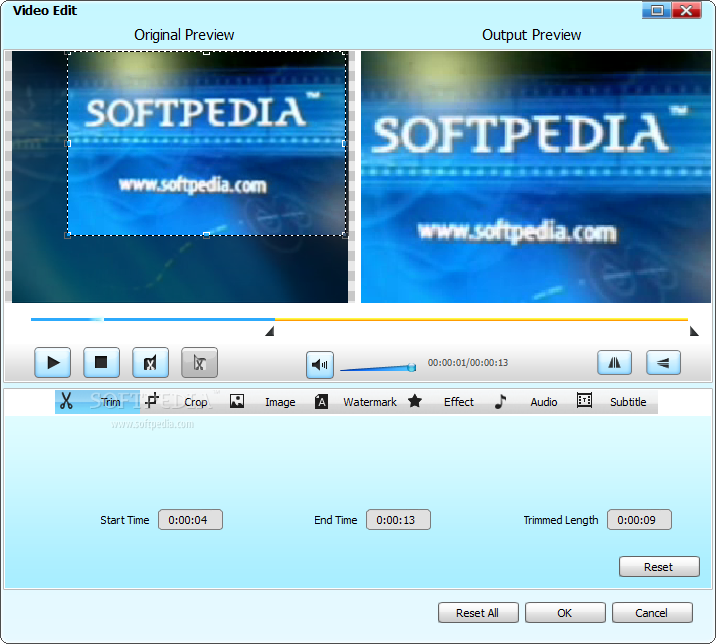Click the crop handle at the right-middle edge

coord(344,143)
